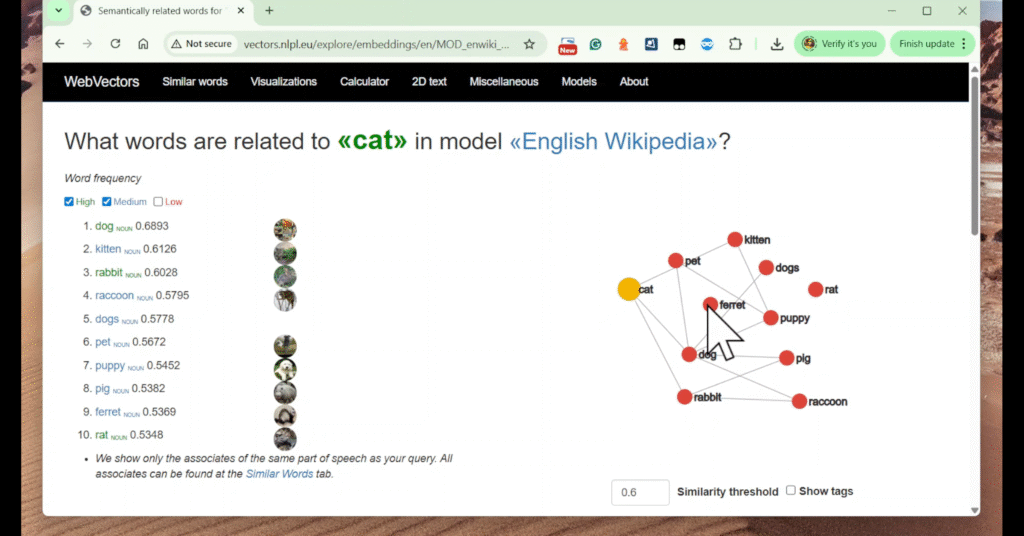Follow the Similar Words tab link
This screenshot has width=1024, height=536.
coord(279,474)
